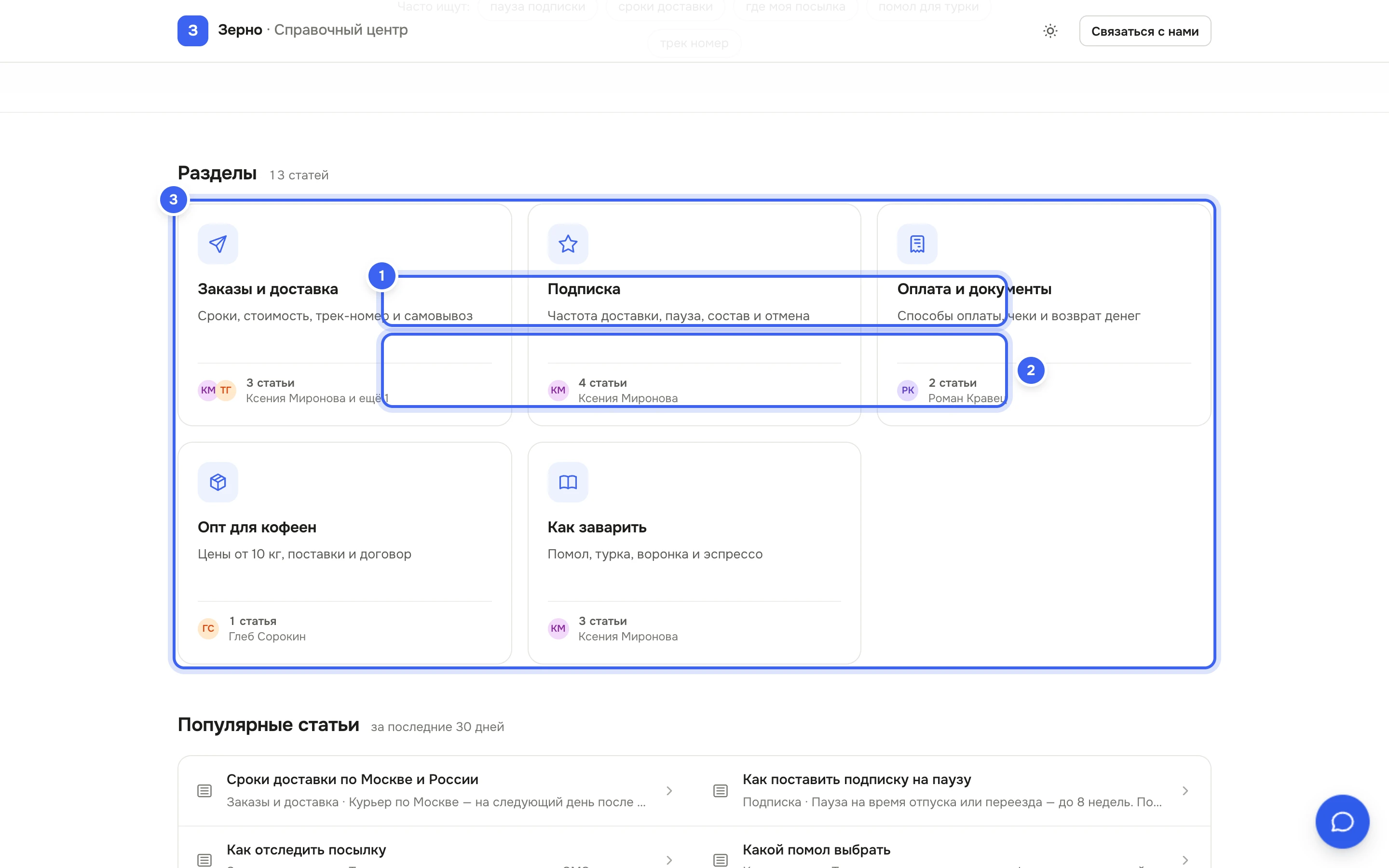Click the ГС avatar for Глеб Сорокин
This screenshot has height=868, width=1389.
tap(208, 629)
